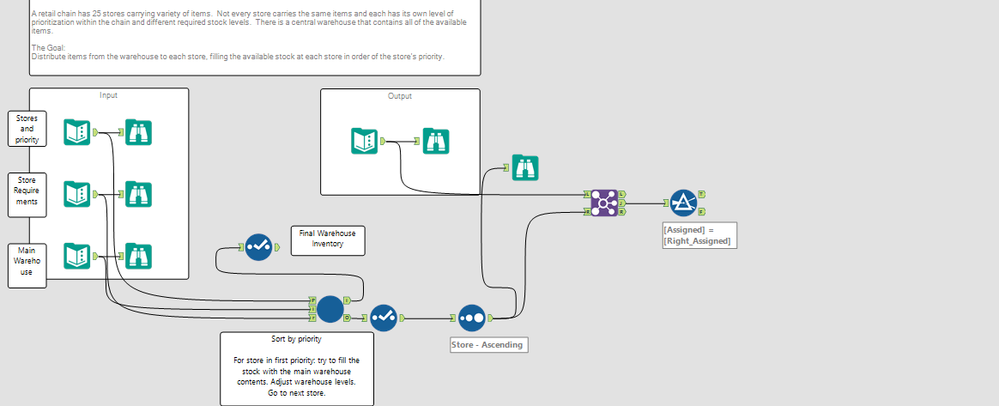The height and width of the screenshot is (406, 999).
Task: Click the input anchor of the Test tool
Action: point(666,203)
